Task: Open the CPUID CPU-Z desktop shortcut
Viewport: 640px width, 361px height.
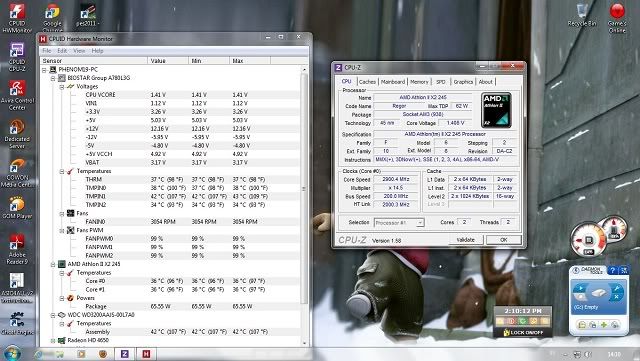Action: click(17, 57)
